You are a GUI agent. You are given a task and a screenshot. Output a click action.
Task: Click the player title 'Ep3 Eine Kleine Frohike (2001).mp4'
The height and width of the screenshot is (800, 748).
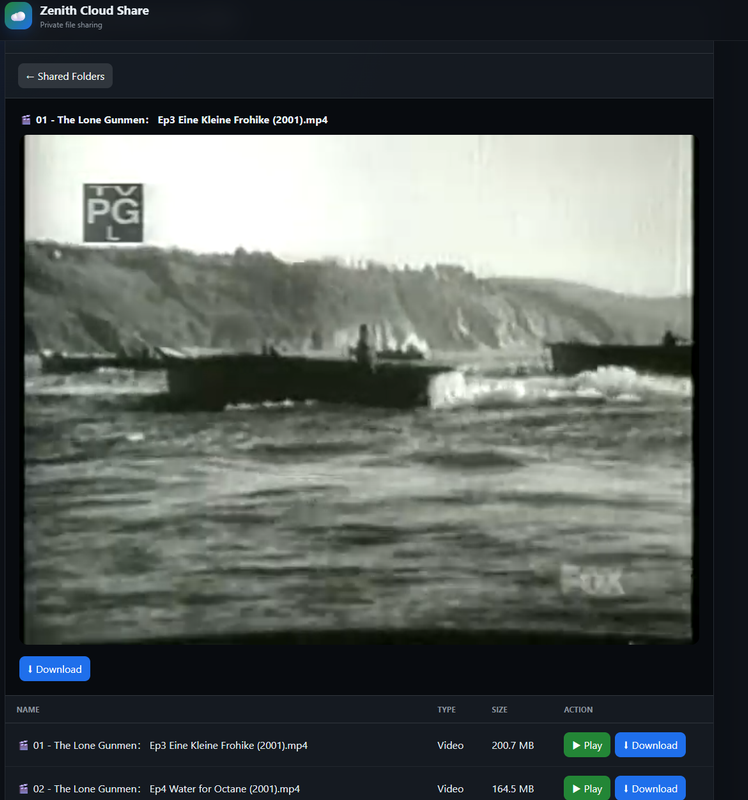click(242, 120)
